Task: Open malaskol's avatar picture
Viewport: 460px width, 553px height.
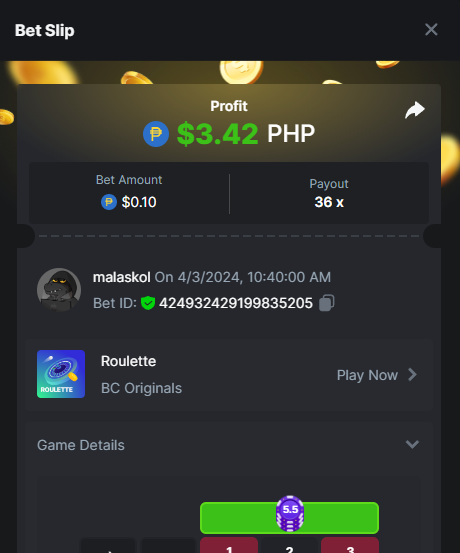Action: tap(59, 290)
